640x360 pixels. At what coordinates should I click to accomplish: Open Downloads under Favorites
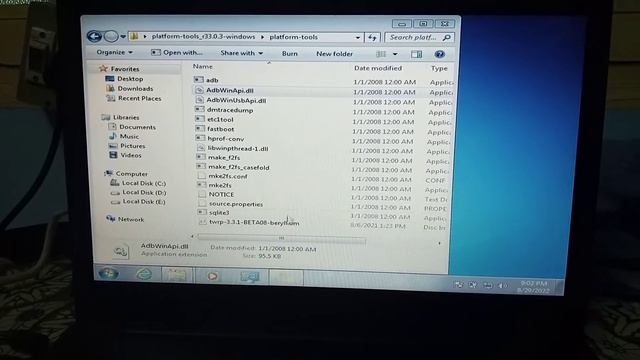130,89
